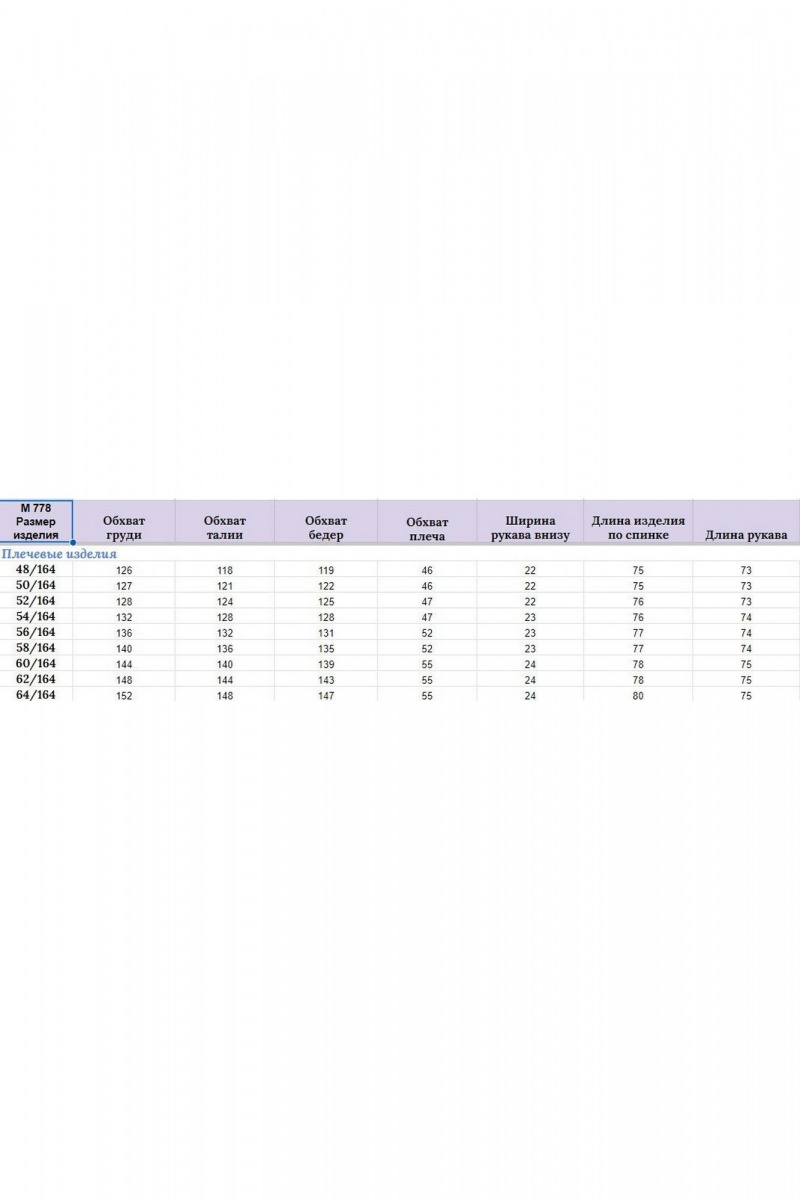This screenshot has width=800, height=1200.
Task: Click the blue fill handle of the selected cell
Action: click(x=73, y=543)
